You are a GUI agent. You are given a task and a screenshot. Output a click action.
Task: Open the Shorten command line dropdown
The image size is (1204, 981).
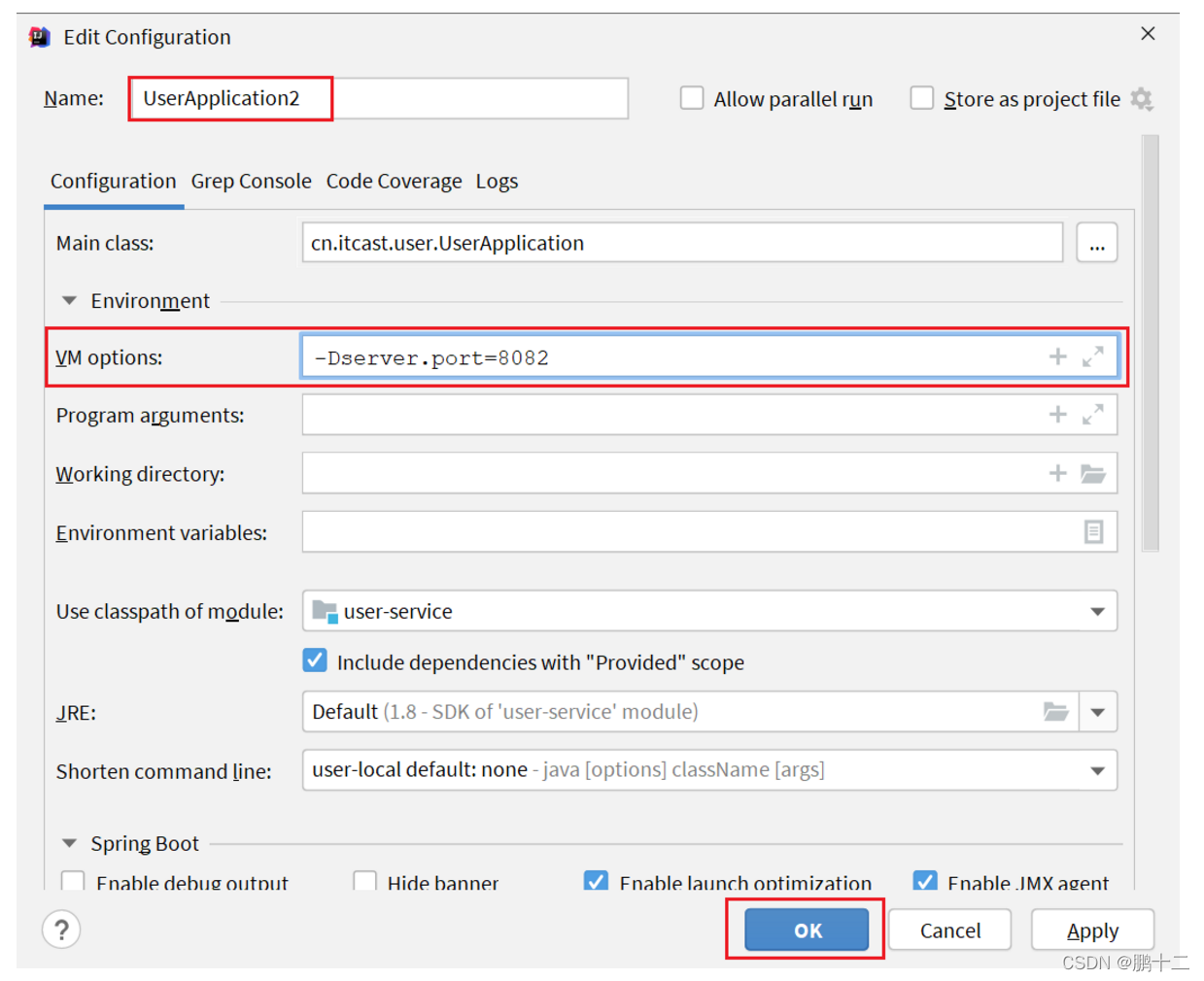coord(1097,771)
